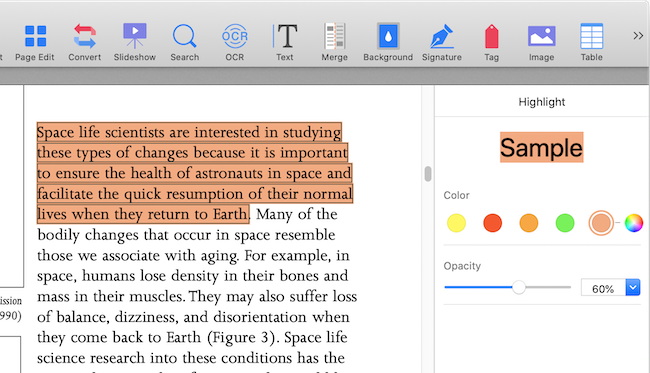This screenshot has width=650, height=373.
Task: Click the 60% opacity value field
Action: tap(603, 287)
